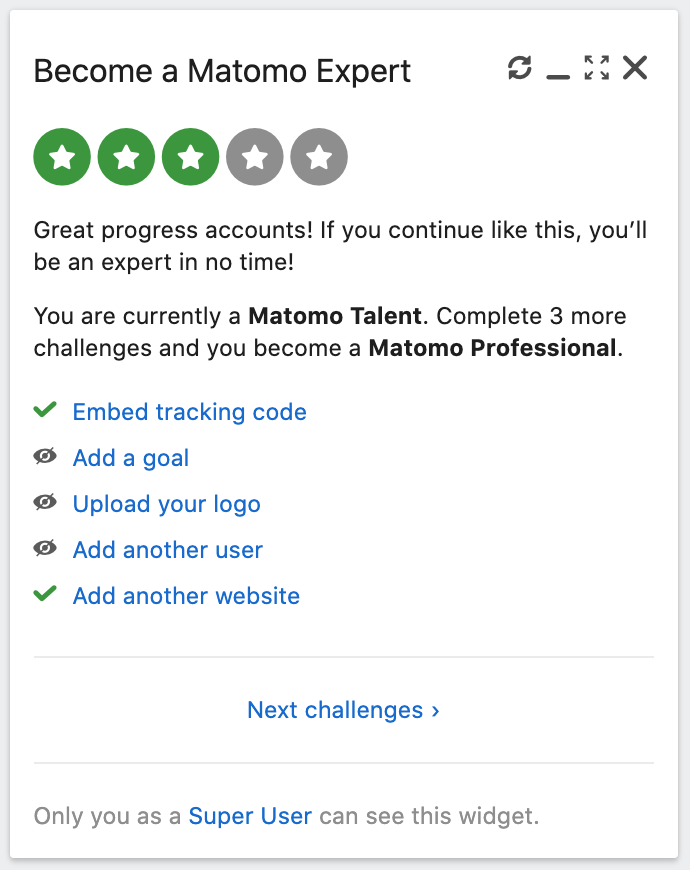This screenshot has height=870, width=690.
Task: Open the Embed tracking code challenge
Action: [189, 411]
